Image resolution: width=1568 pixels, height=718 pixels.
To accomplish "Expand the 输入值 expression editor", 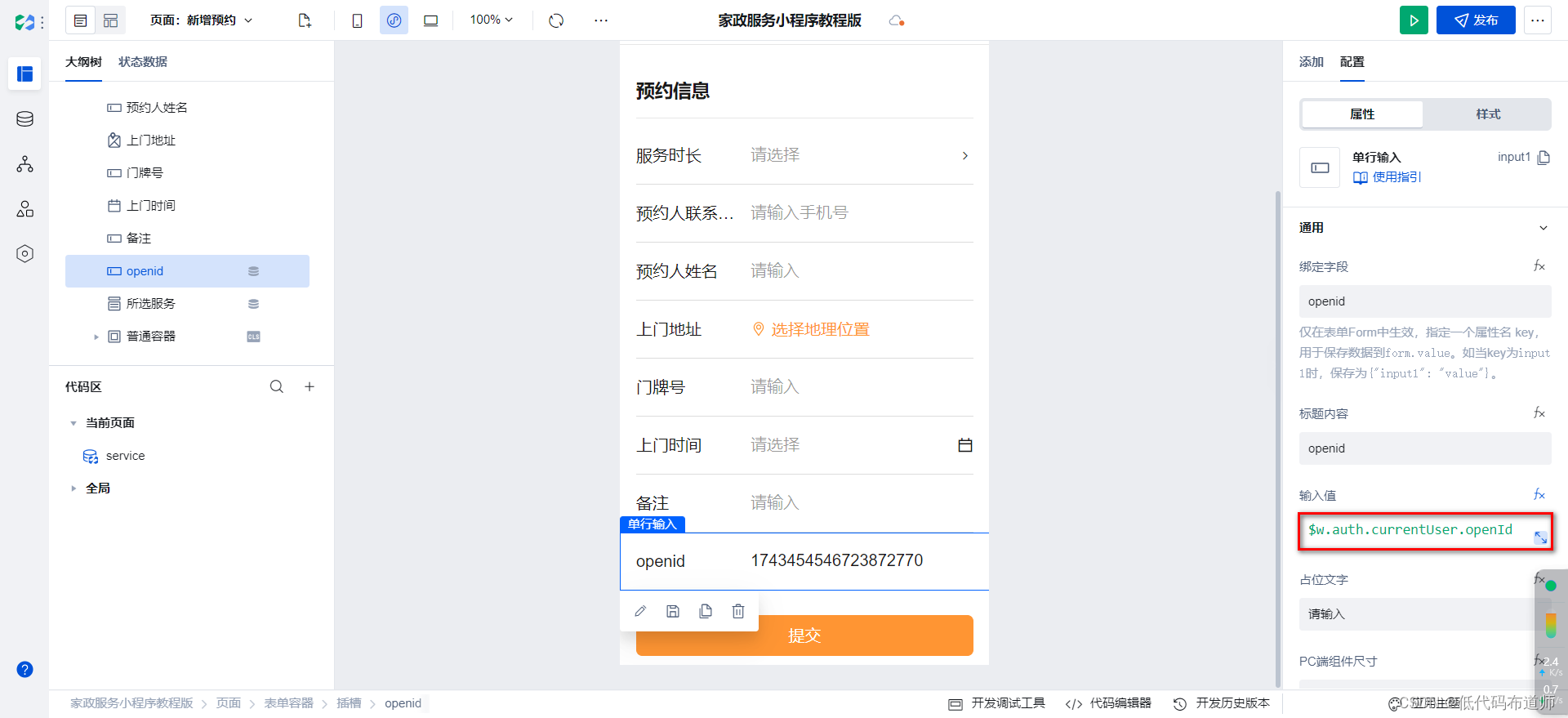I will (x=1540, y=537).
